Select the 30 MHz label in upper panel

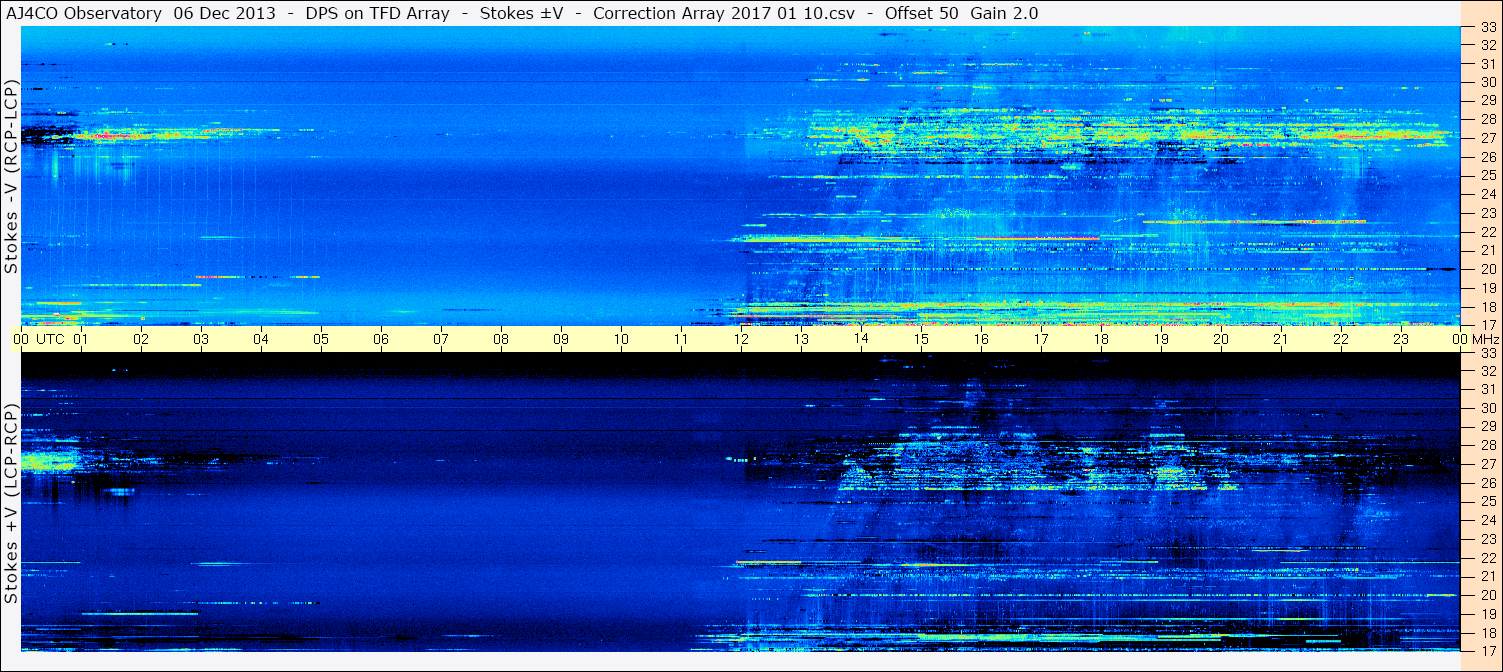pyautogui.click(x=1488, y=82)
